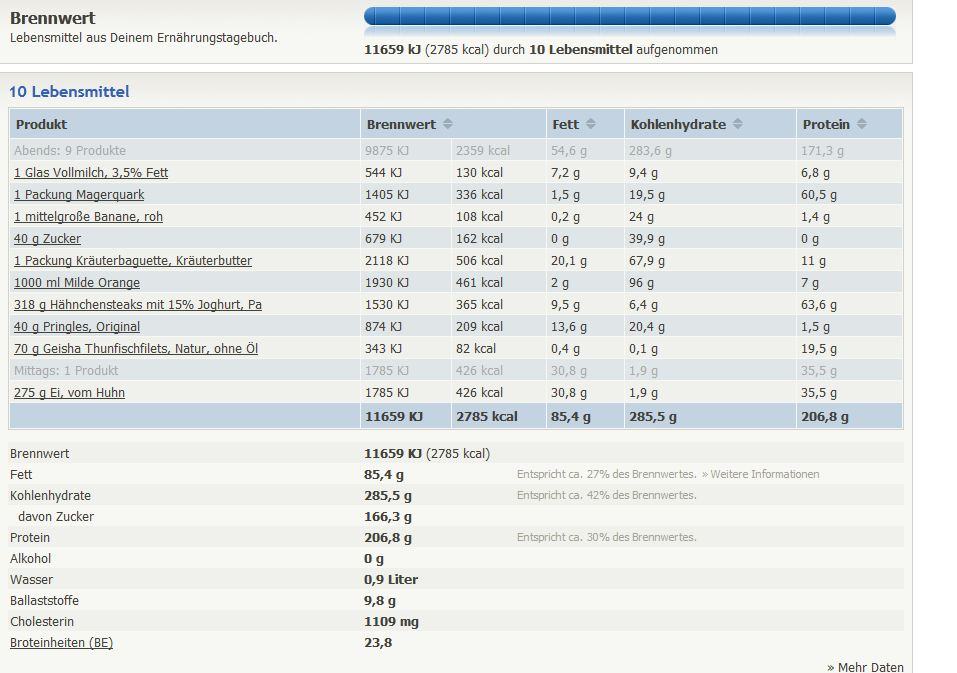Viewport: 957px width, 673px height.
Task: Click » Weitere Informationen link
Action: [x=760, y=474]
